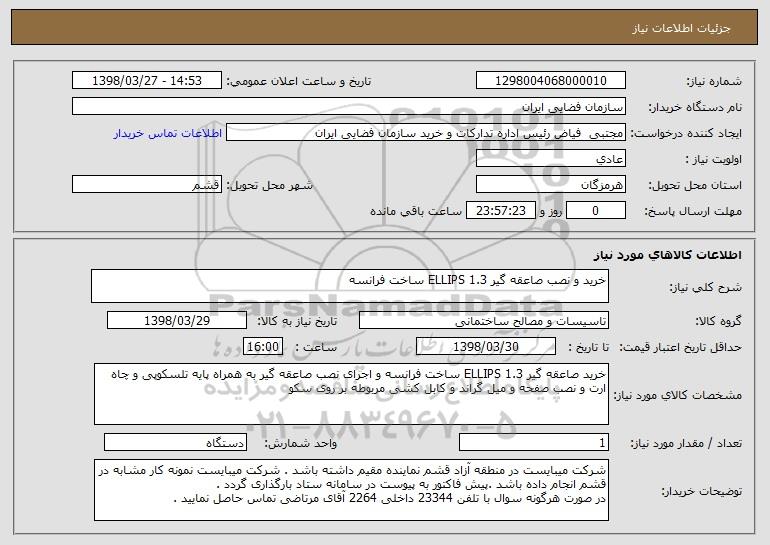Click the label اولویت نیاز

tap(714, 160)
